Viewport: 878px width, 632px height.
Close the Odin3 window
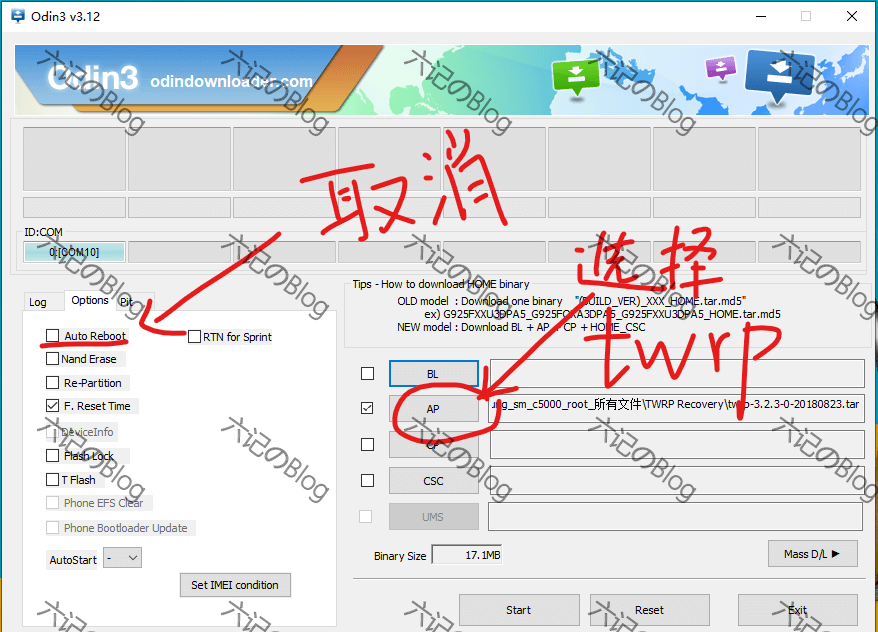coord(852,16)
